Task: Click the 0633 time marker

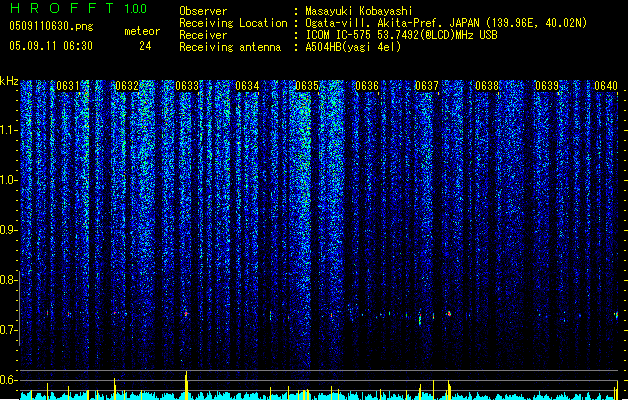Action: (187, 86)
